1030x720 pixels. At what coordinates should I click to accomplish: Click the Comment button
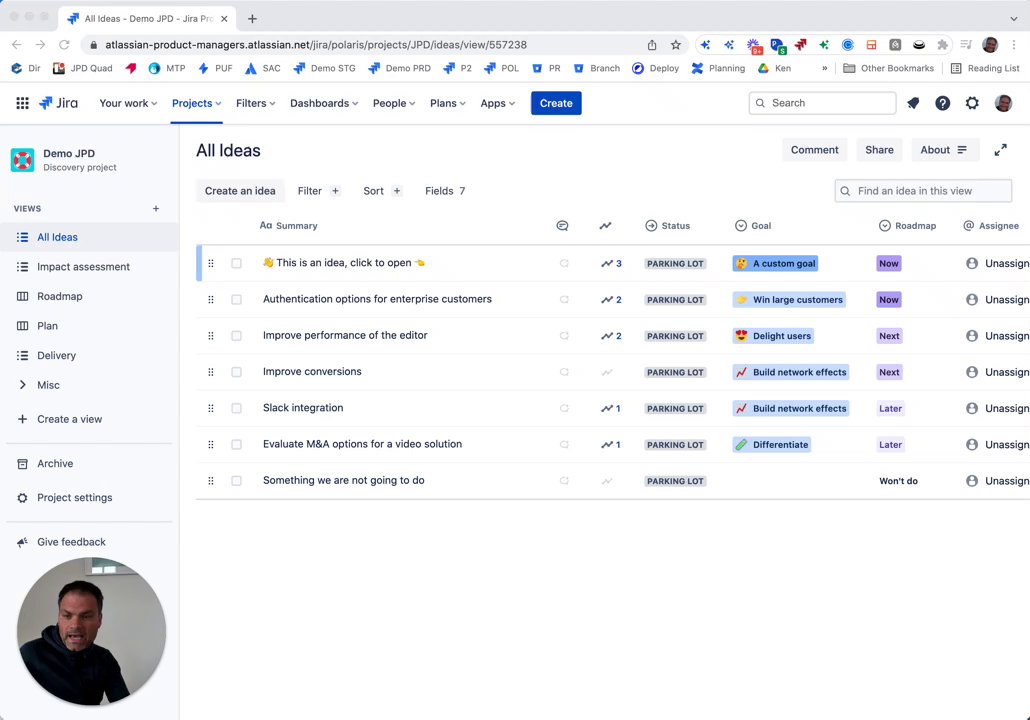point(815,150)
